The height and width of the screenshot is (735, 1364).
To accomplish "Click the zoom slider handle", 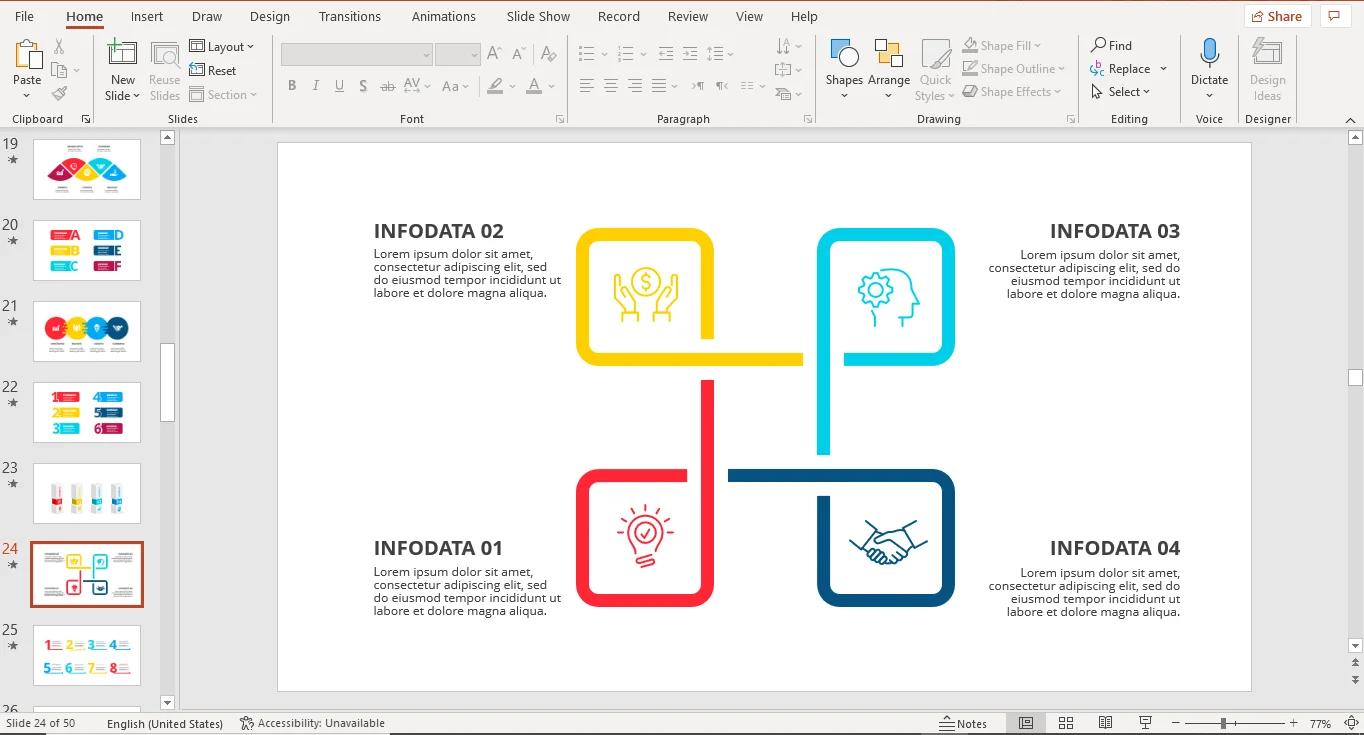I will coord(1223,723).
